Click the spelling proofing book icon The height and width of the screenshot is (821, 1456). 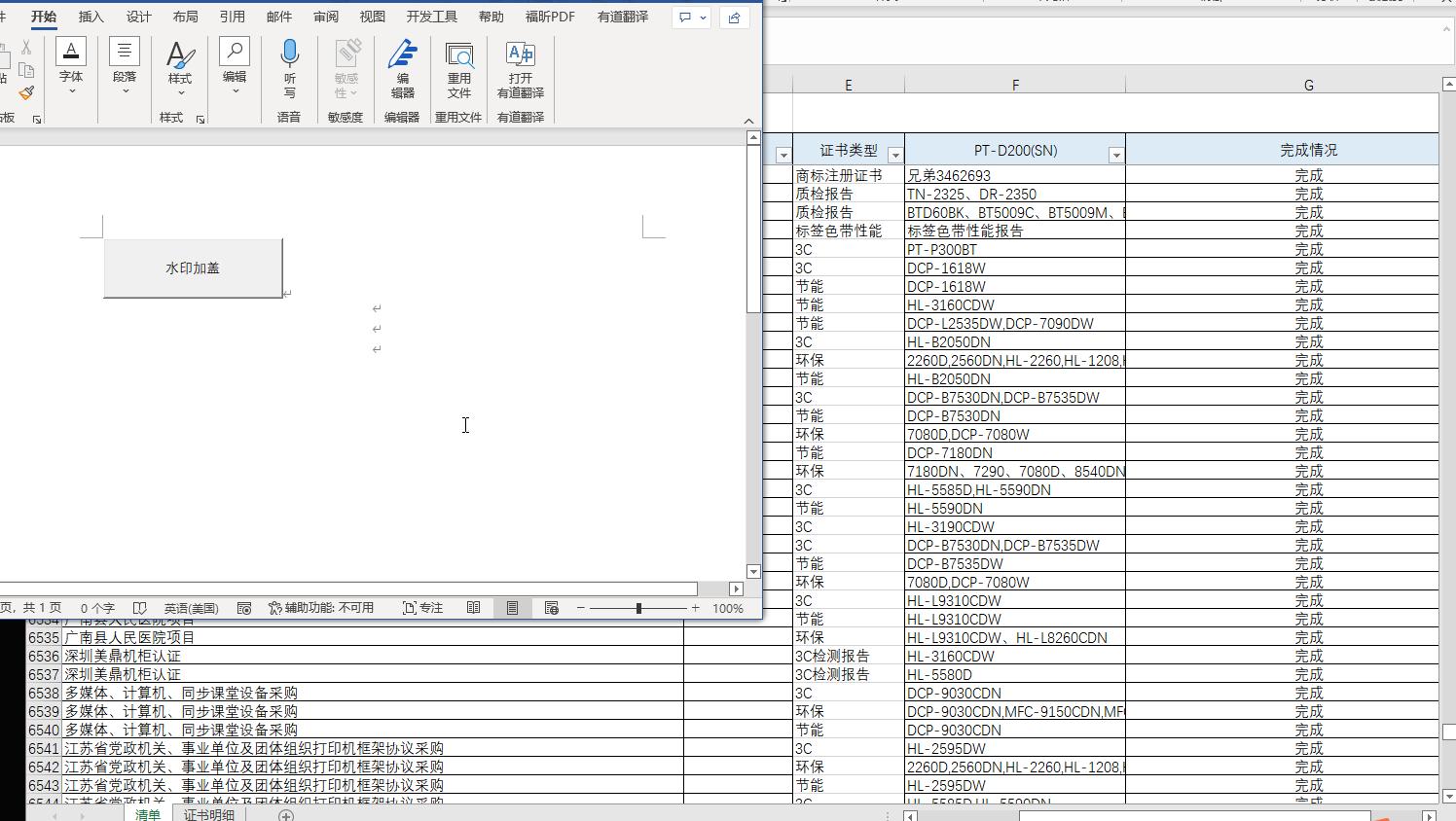click(x=139, y=608)
